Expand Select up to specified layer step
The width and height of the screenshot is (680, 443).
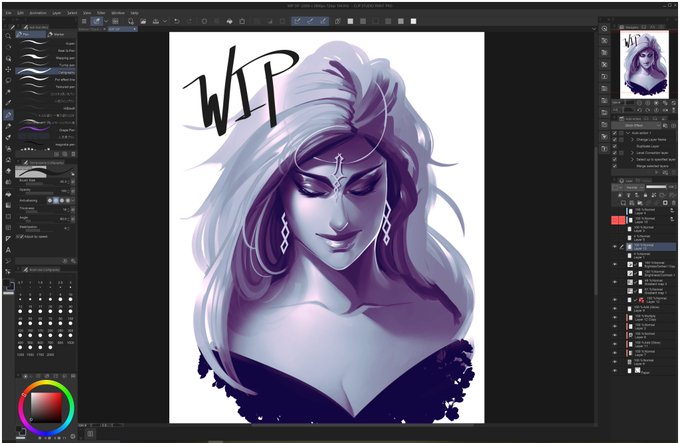tap(632, 160)
